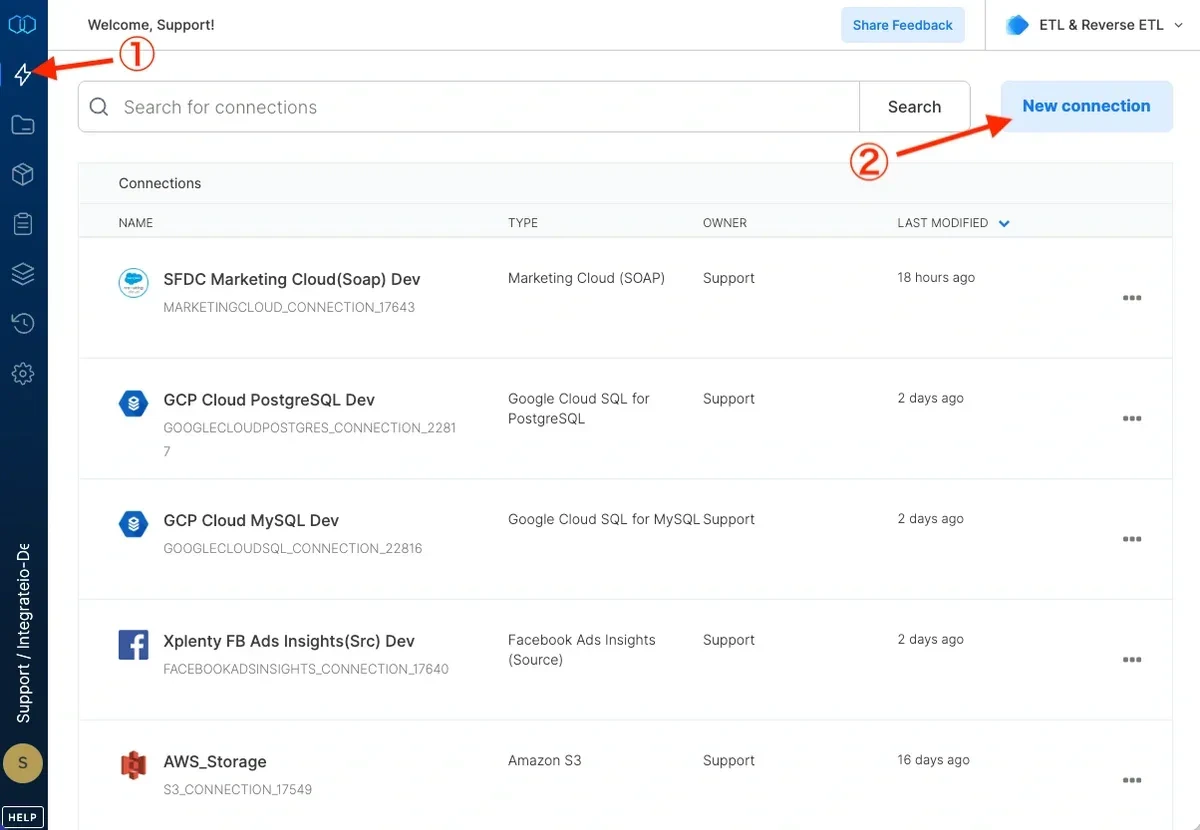Sort by the NAME column header
Image resolution: width=1200 pixels, height=830 pixels.
tap(136, 223)
